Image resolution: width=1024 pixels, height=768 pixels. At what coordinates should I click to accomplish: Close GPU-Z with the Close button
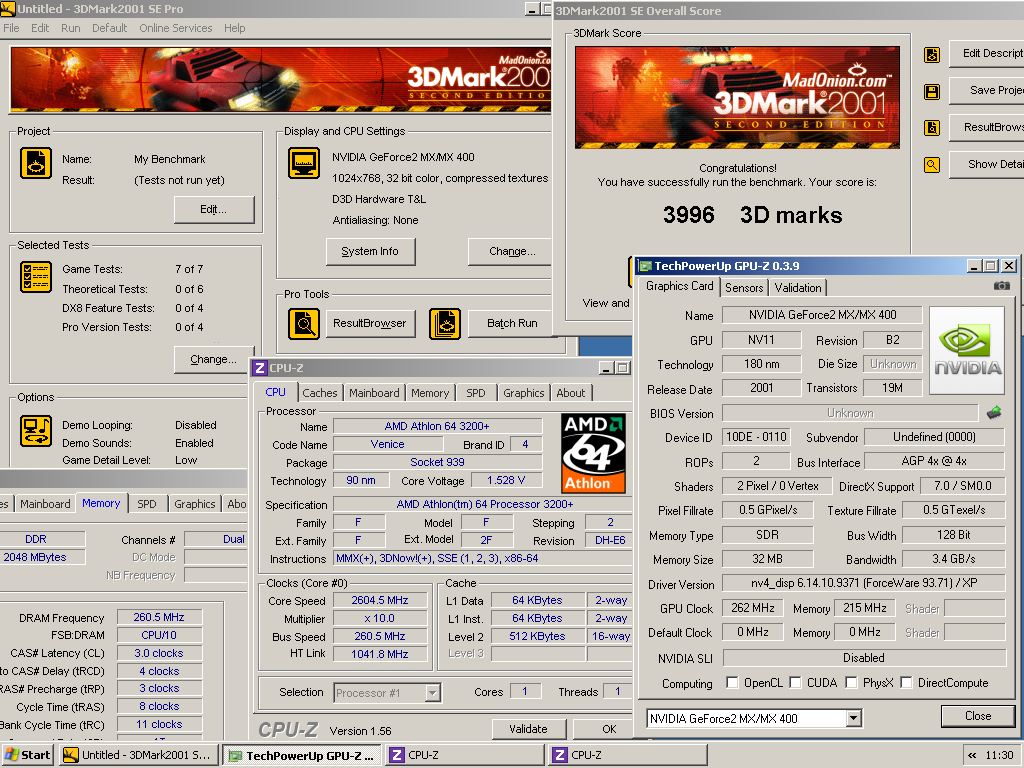[x=978, y=716]
